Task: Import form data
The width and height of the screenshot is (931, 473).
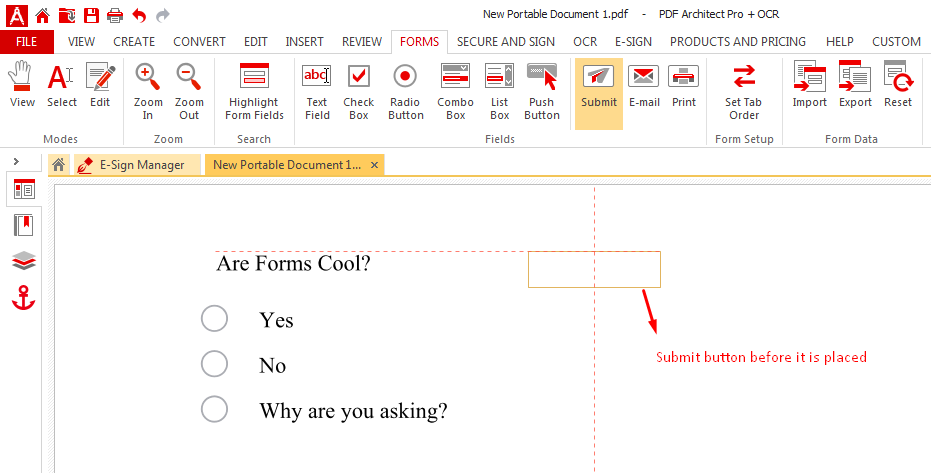Action: coord(809,85)
